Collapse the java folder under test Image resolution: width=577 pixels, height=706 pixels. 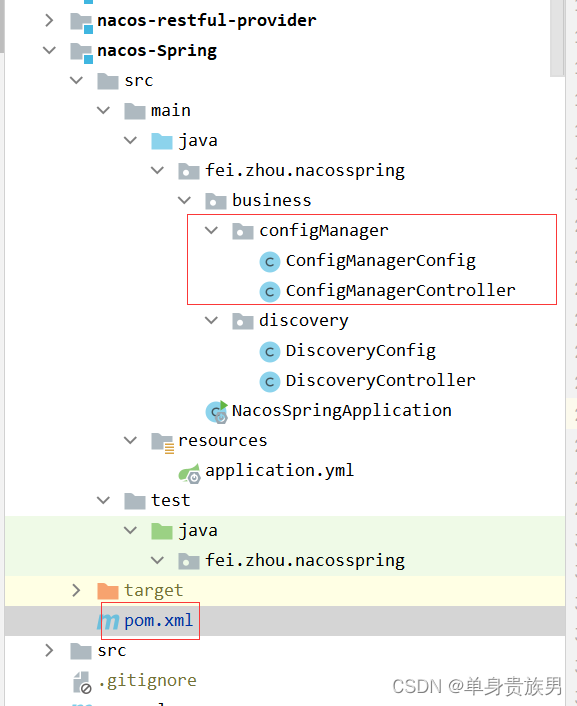coord(131,530)
